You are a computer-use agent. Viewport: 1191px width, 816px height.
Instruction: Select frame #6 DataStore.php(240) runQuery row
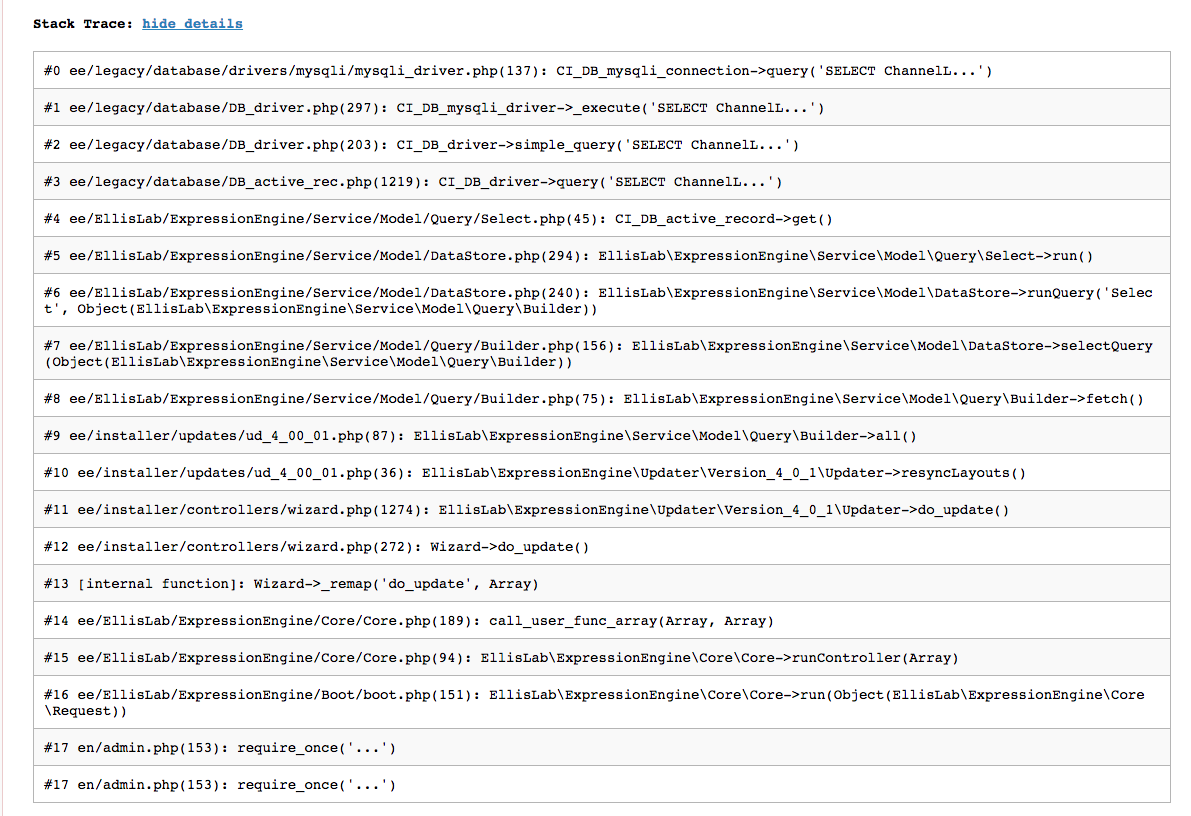pyautogui.click(x=598, y=301)
